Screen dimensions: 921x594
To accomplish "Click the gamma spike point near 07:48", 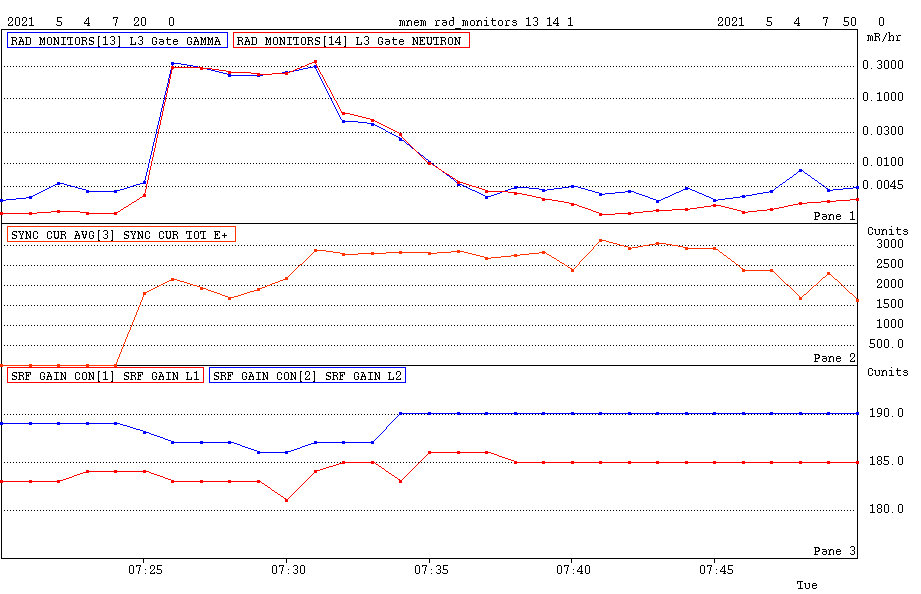I will pos(801,170).
